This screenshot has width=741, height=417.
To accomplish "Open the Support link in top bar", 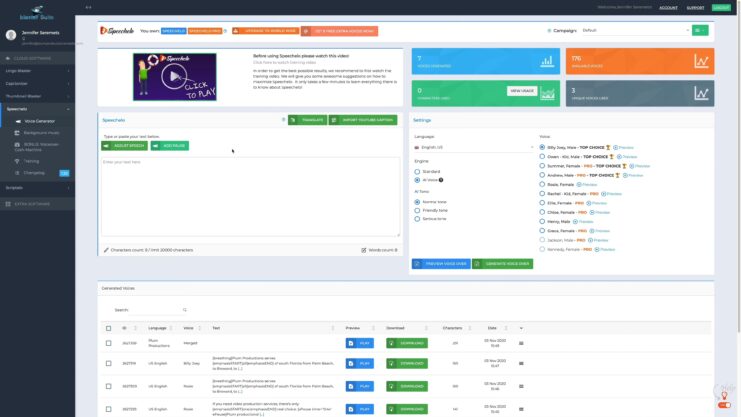I will [x=695, y=8].
